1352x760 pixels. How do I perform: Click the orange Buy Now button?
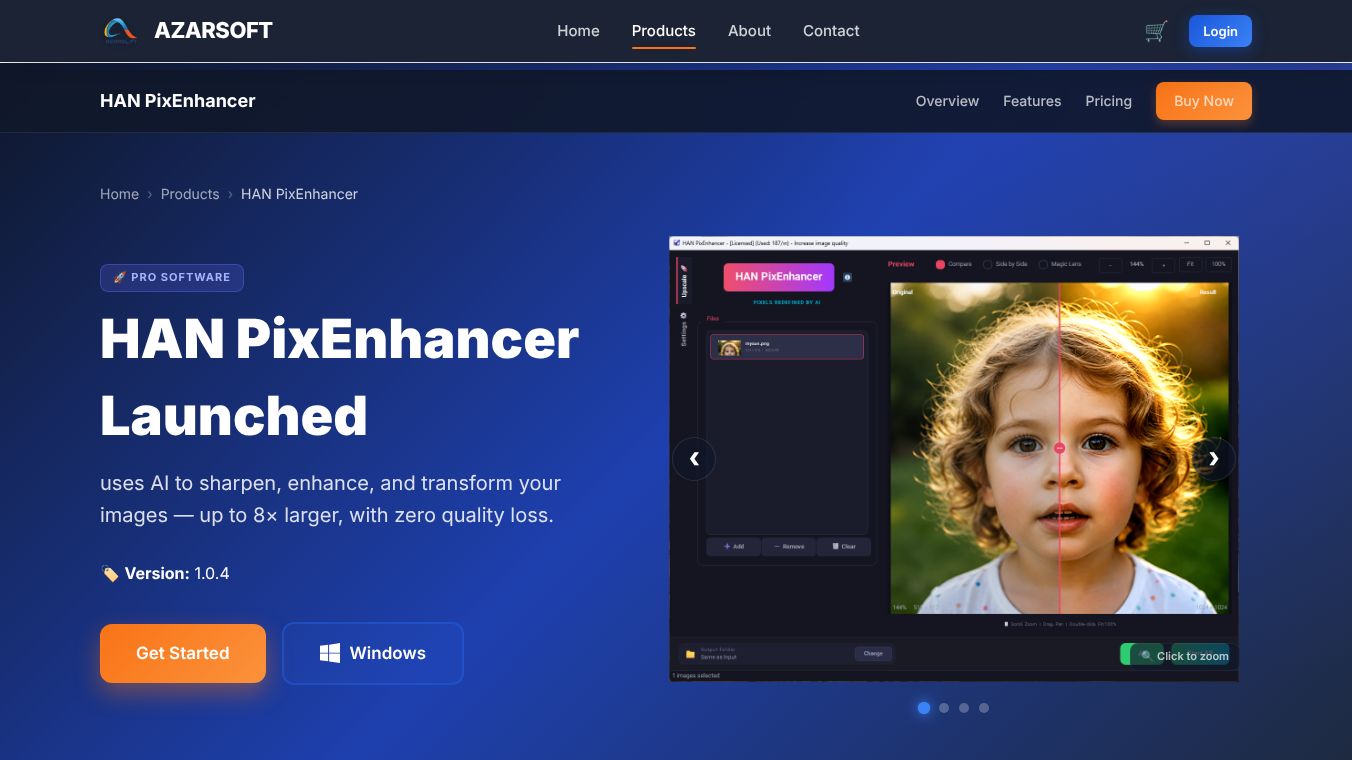[1204, 101]
